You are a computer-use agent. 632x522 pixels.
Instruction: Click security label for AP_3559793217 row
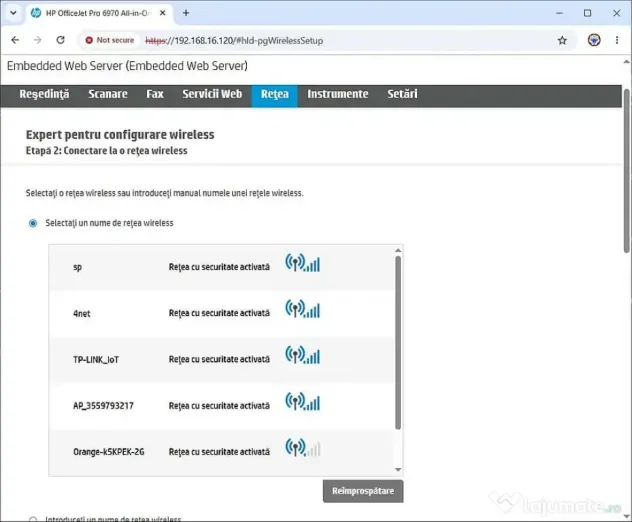[x=219, y=406]
